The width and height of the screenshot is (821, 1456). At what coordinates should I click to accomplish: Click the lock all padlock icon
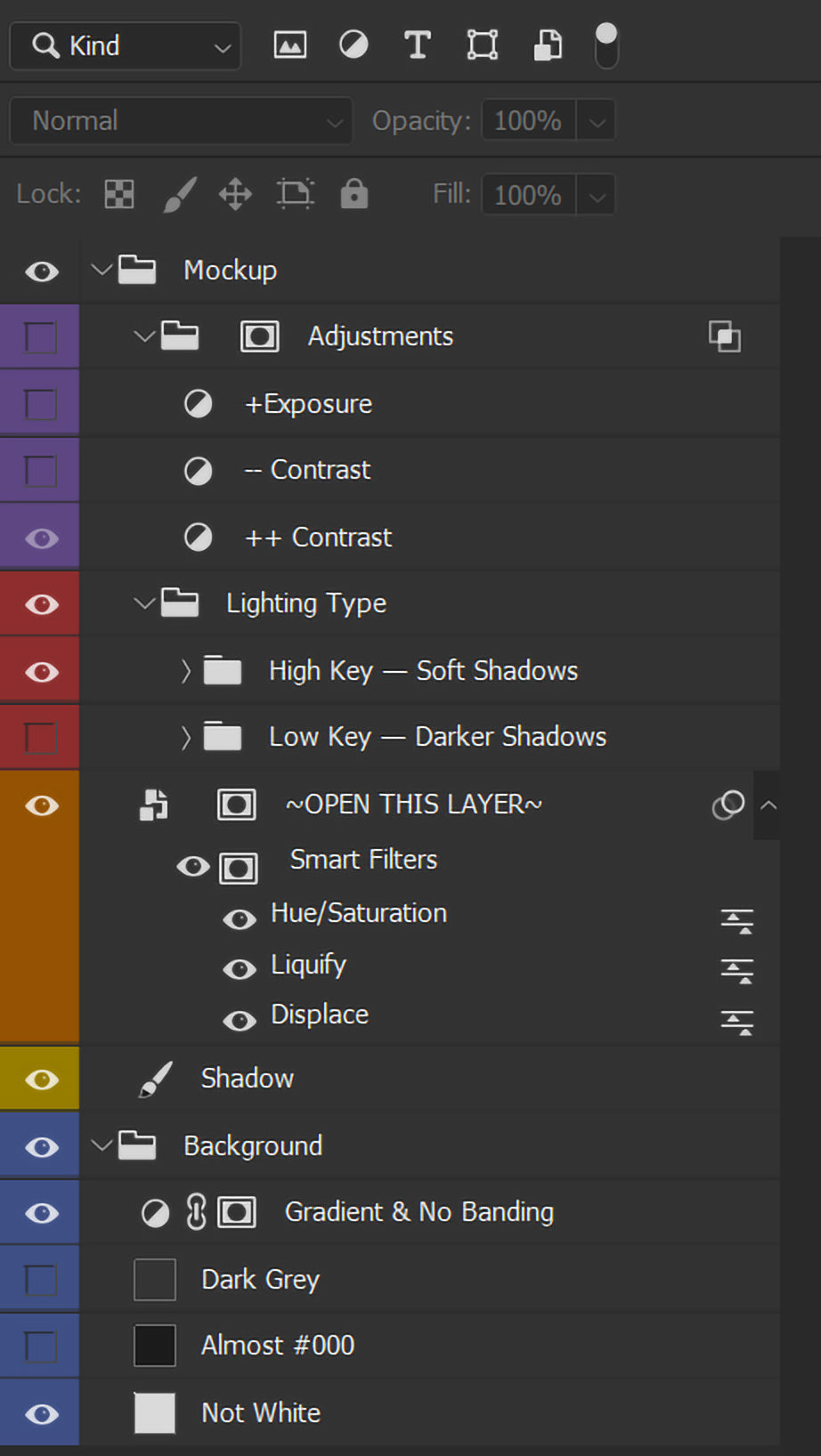click(354, 193)
